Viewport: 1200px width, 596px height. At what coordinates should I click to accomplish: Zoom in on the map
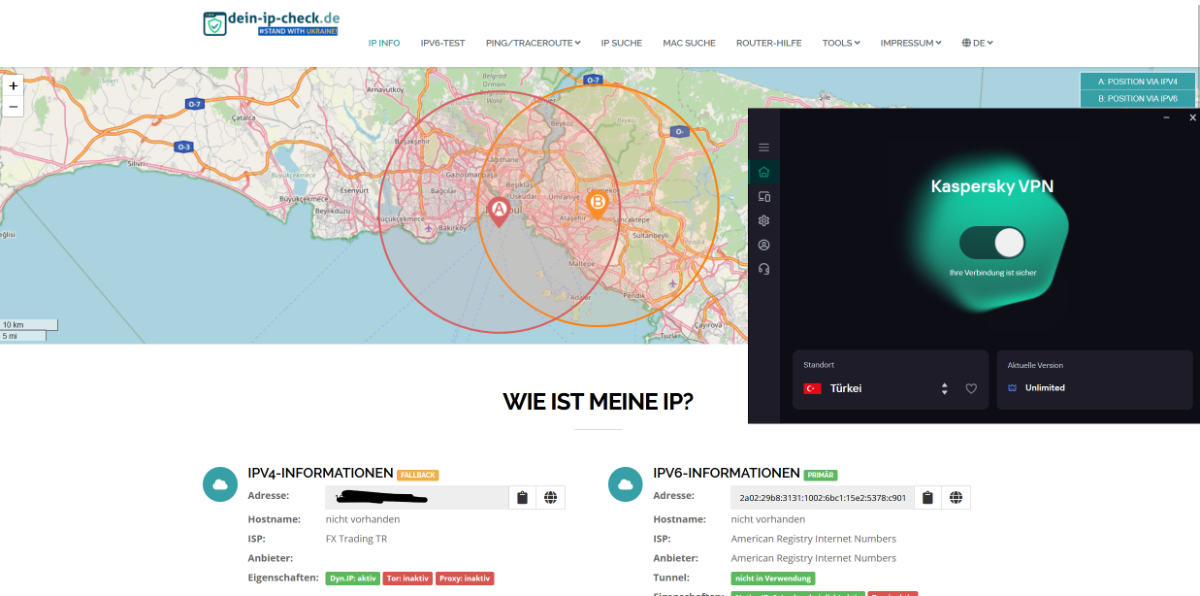(13, 86)
